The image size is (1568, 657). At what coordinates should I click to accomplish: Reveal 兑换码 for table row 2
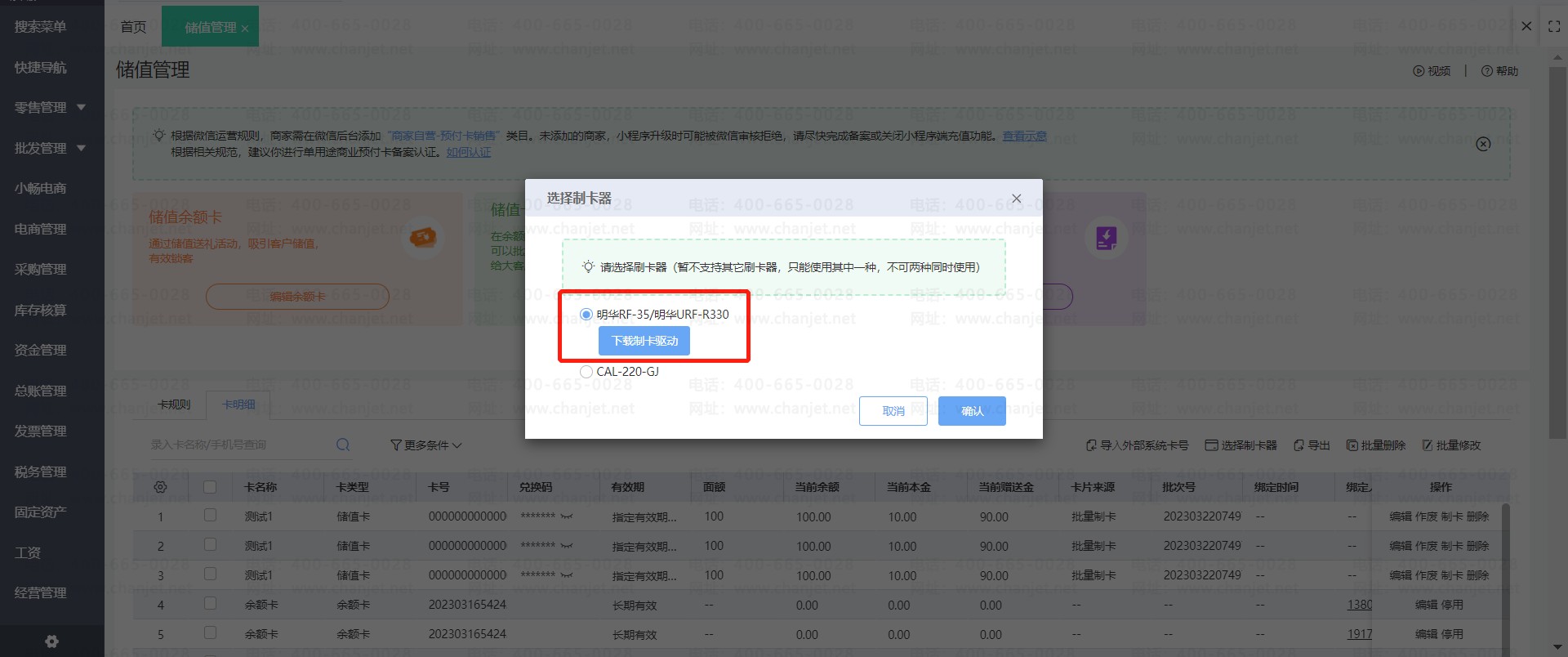567,546
